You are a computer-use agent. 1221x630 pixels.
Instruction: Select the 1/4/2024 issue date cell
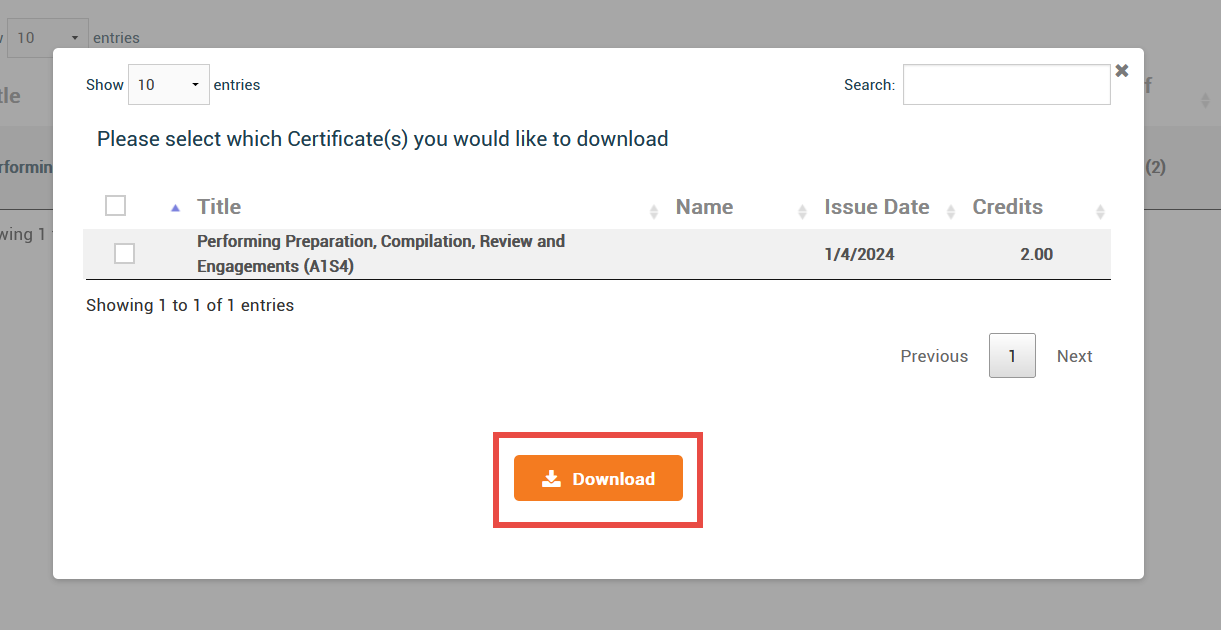tap(859, 254)
